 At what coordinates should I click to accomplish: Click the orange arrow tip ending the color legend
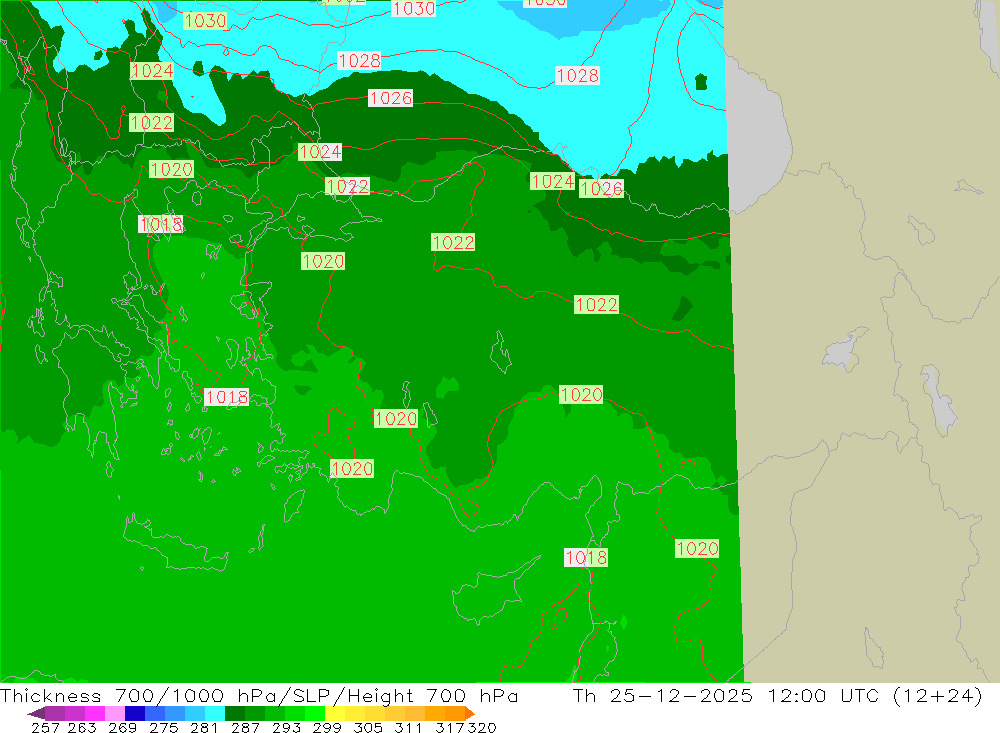tap(470, 713)
